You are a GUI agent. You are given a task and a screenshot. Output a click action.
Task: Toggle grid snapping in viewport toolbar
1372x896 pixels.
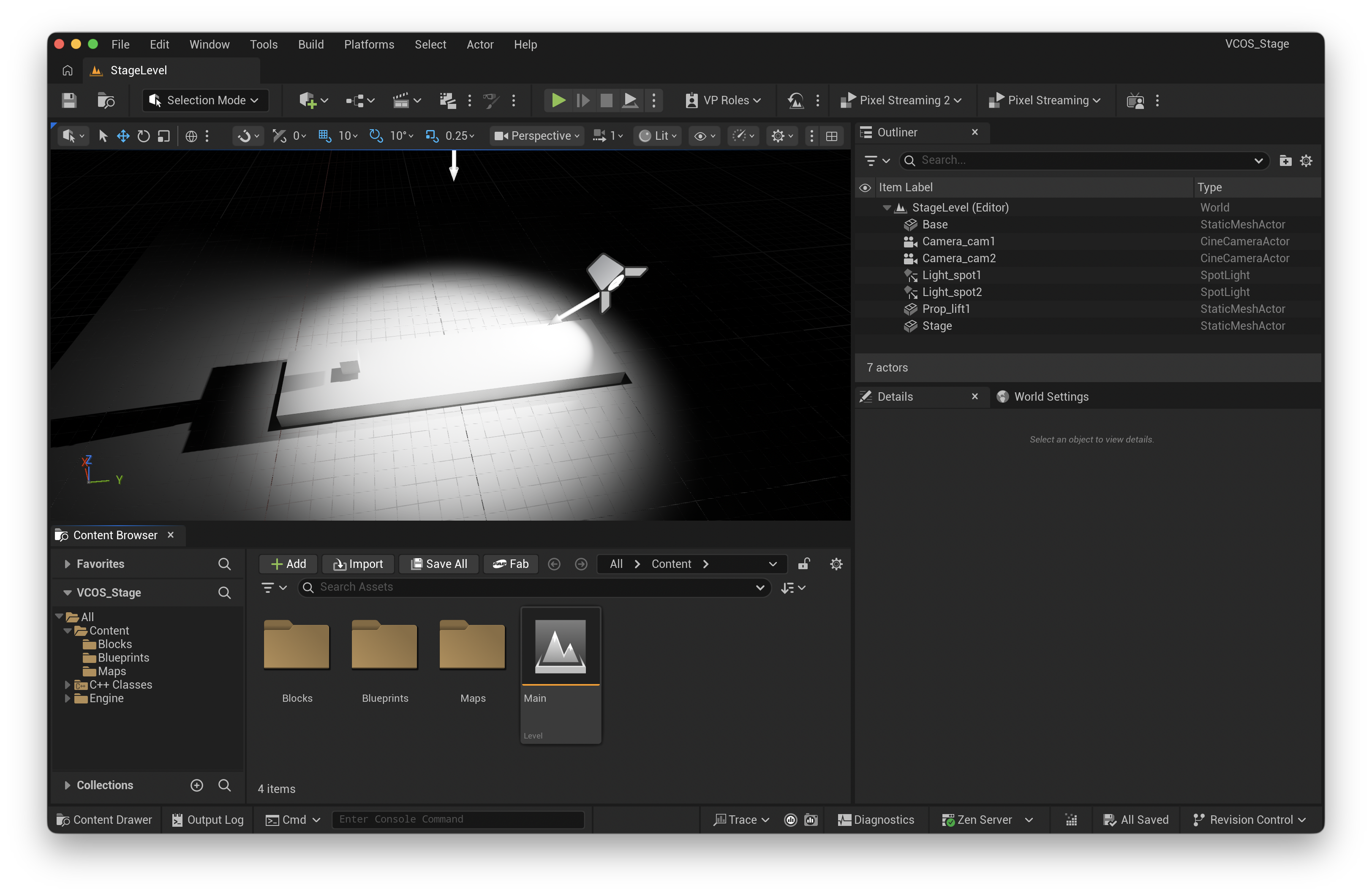324,136
